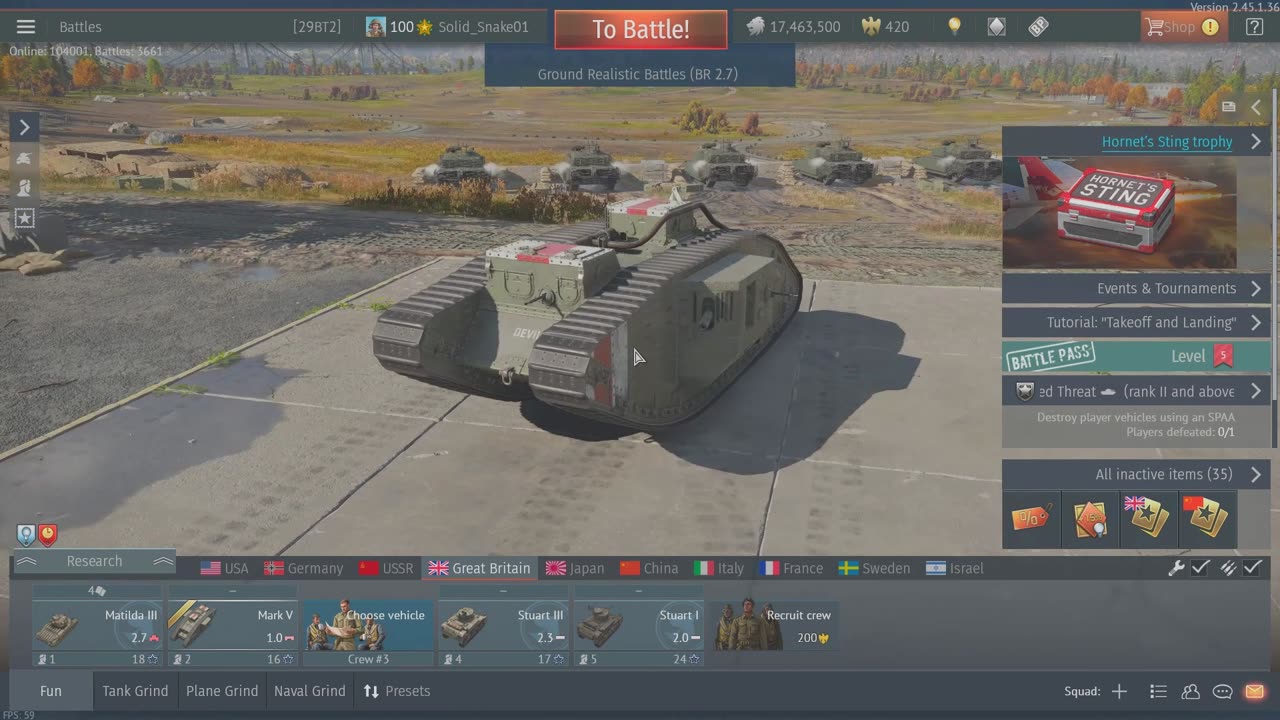The height and width of the screenshot is (720, 1280).
Task: Select the Plane Grind preset tab
Action: [x=222, y=691]
